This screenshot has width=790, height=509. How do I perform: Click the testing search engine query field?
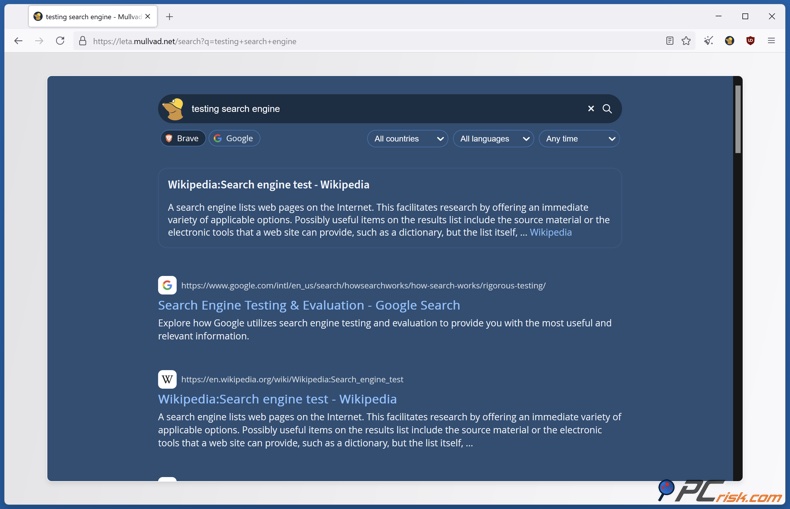click(380, 109)
